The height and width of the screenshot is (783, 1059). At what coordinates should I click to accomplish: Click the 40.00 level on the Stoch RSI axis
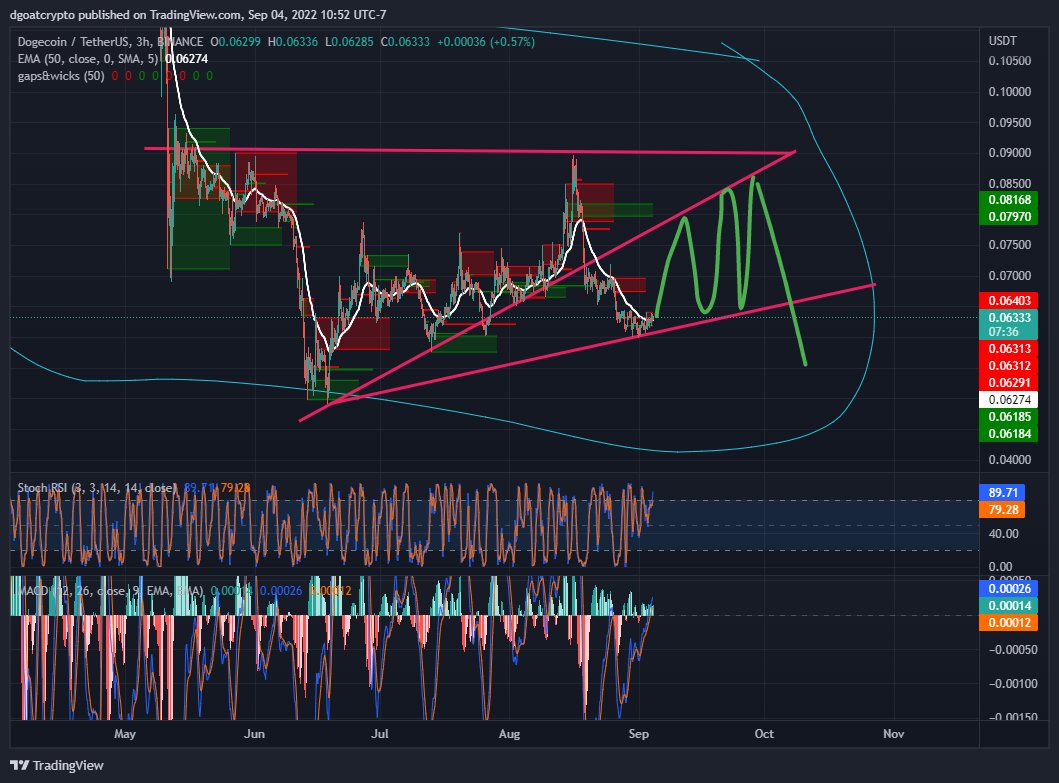tap(1004, 534)
